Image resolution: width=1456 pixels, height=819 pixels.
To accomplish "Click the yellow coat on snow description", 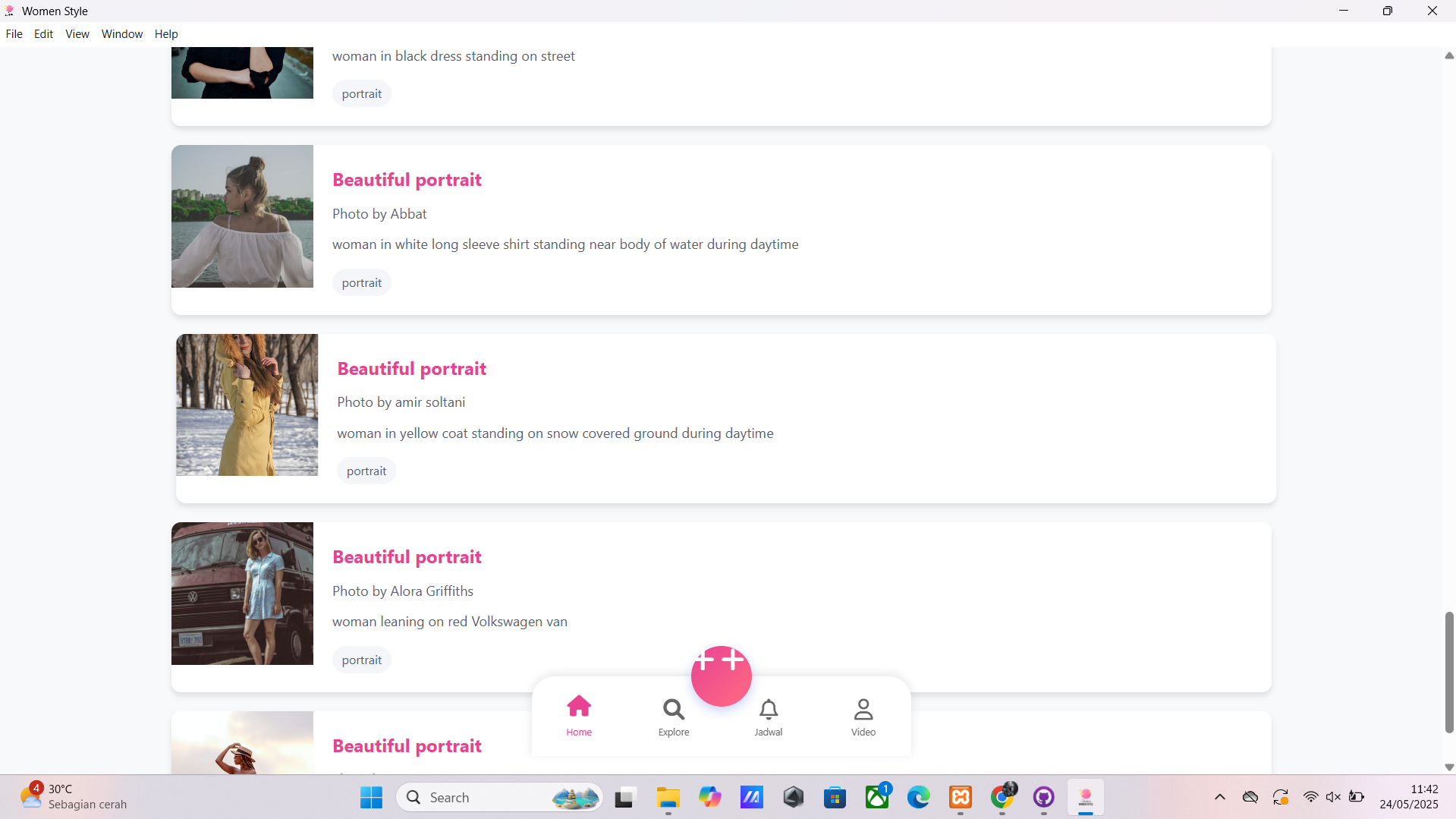I will (555, 433).
